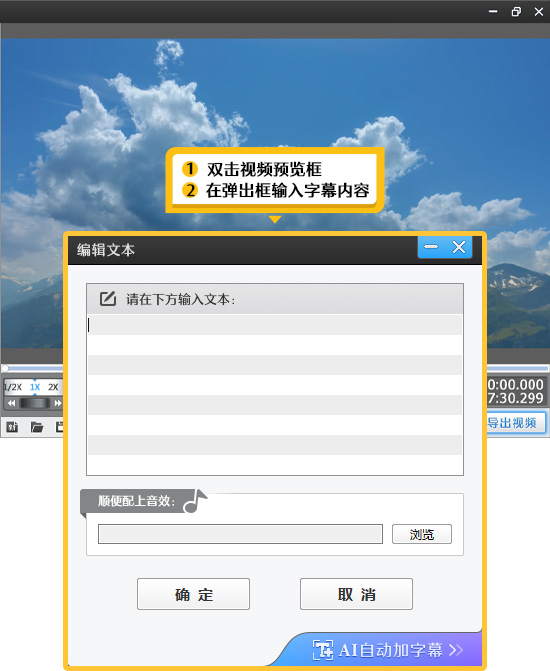Open project with the folder icon
Viewport: 550px width, 671px height.
(x=37, y=427)
